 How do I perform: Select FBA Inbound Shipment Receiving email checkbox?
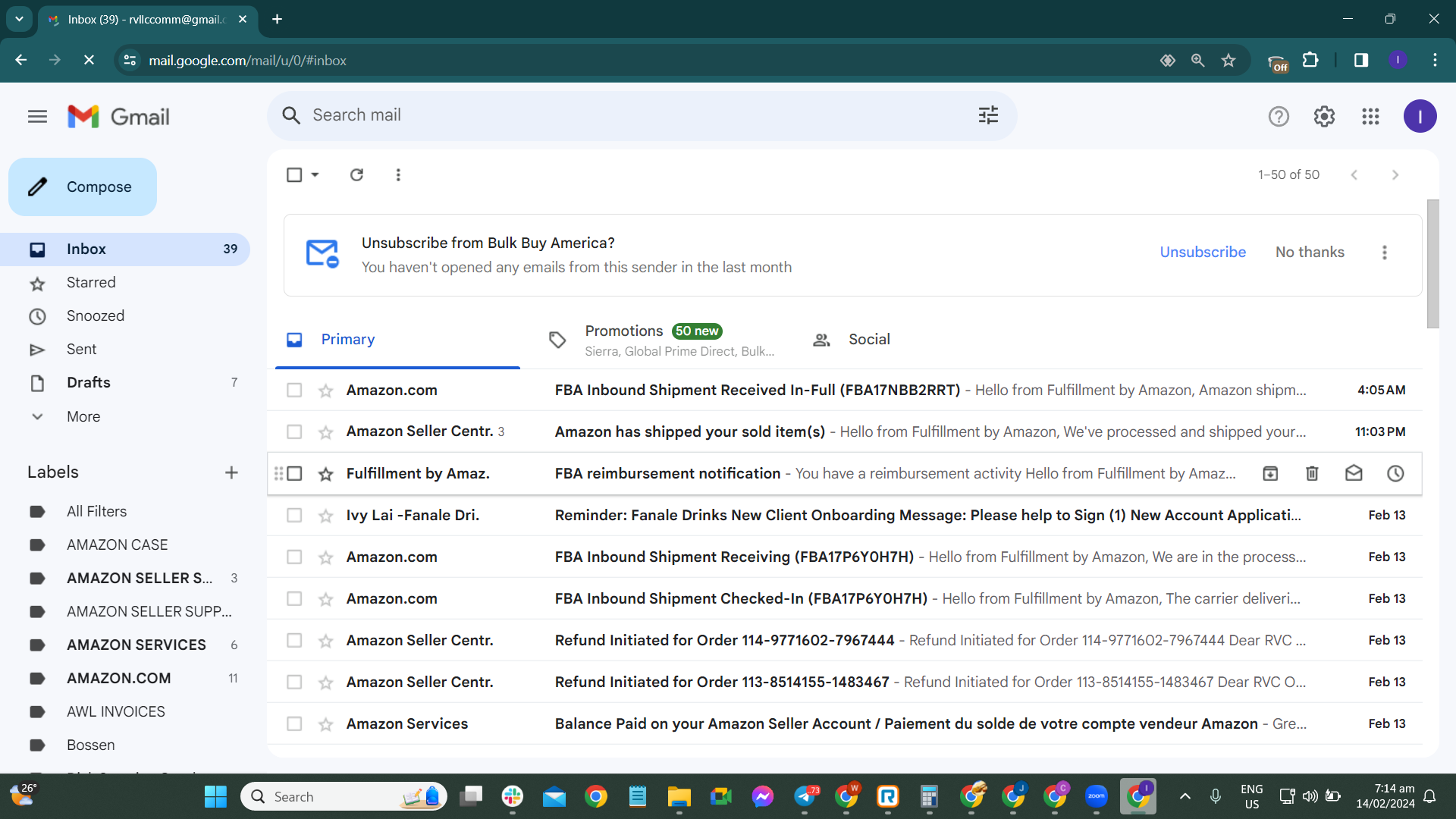click(x=294, y=557)
